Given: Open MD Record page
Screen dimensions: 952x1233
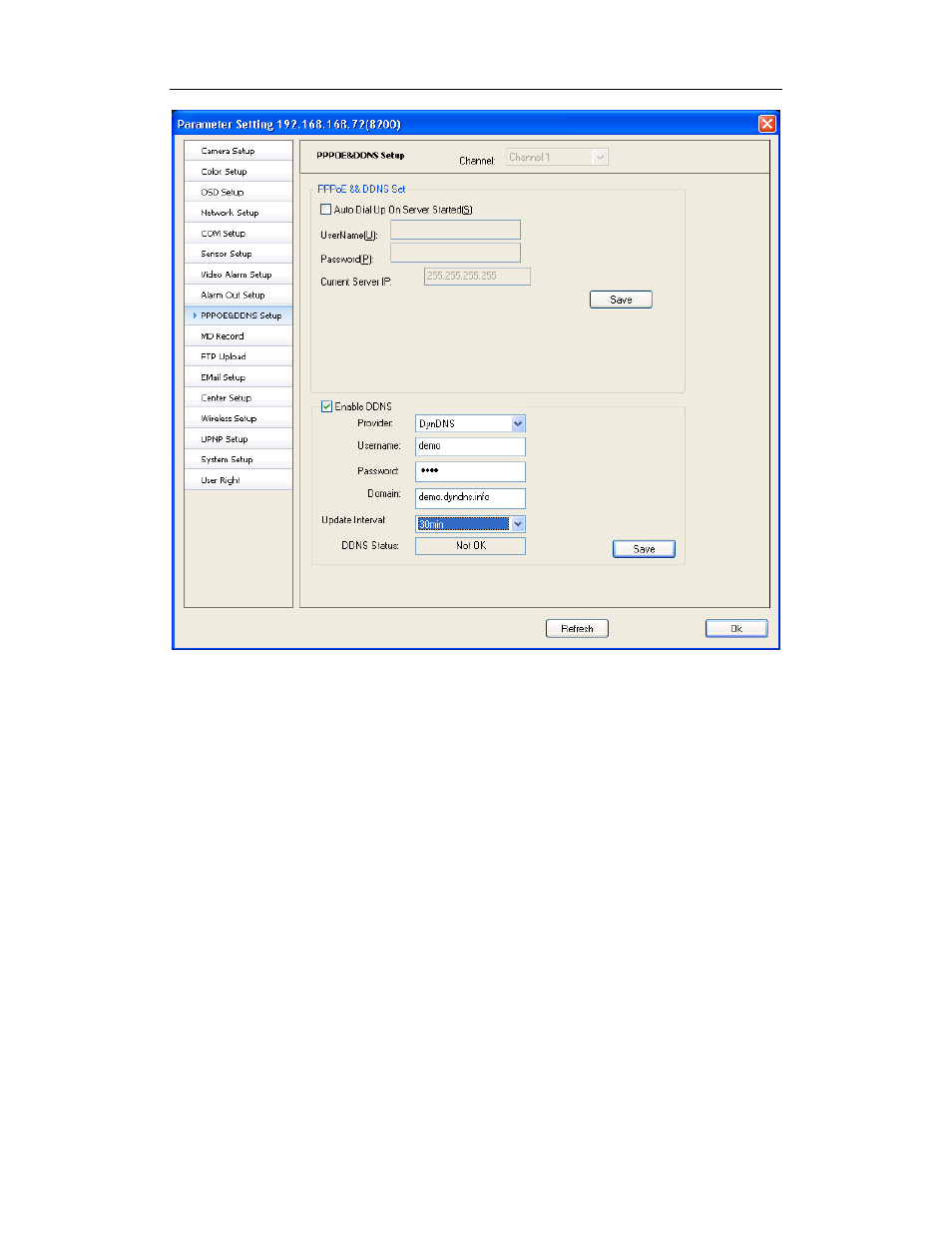Looking at the screenshot, I should pos(238,336).
